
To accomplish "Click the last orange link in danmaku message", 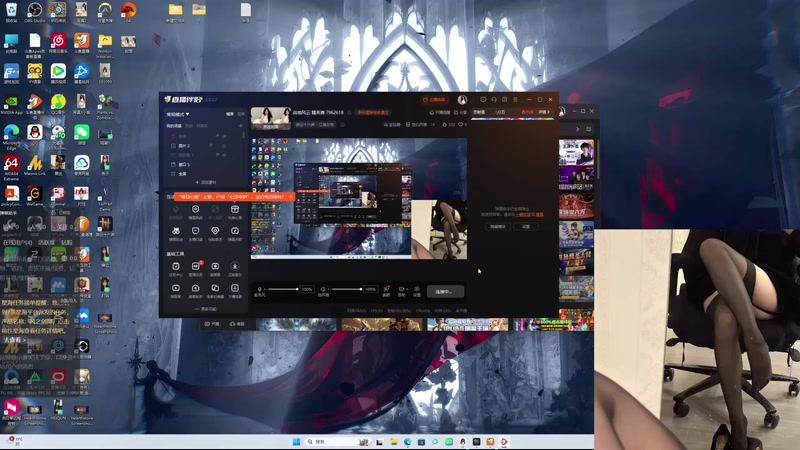I will click(540, 215).
